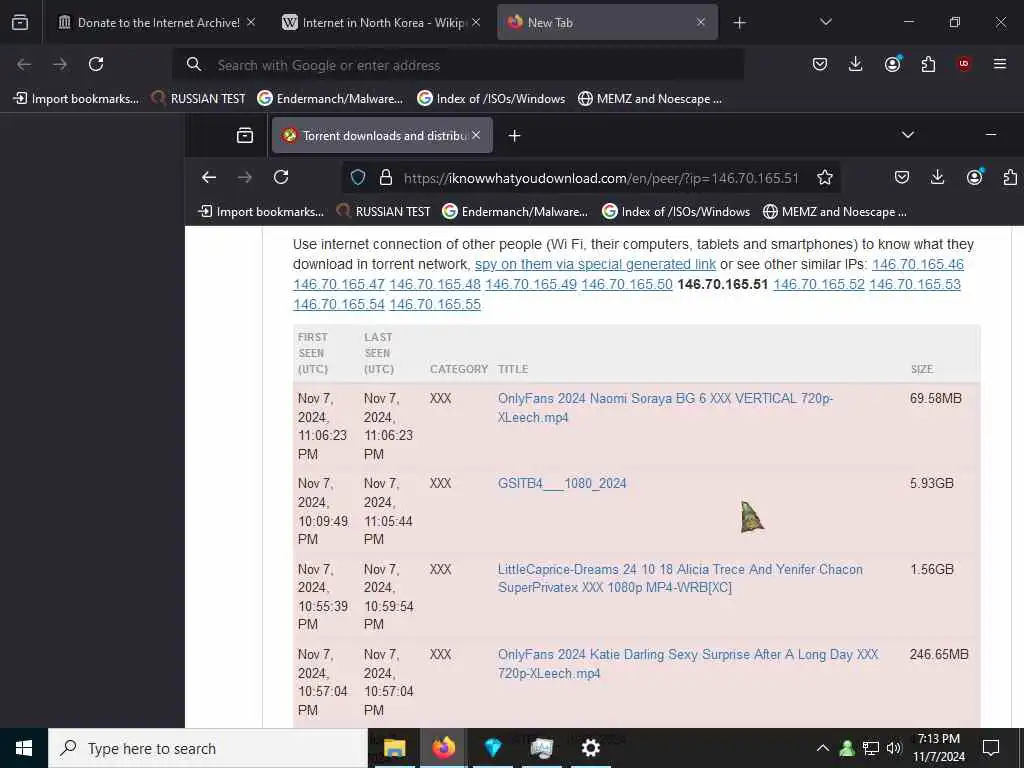
Task: Switch to Internet in North Korea Wikipedia tab
Action: pos(382,22)
